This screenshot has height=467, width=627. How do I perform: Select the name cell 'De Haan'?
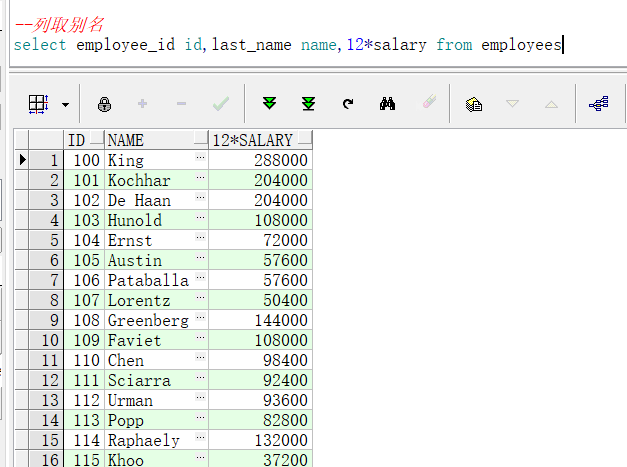[156, 200]
